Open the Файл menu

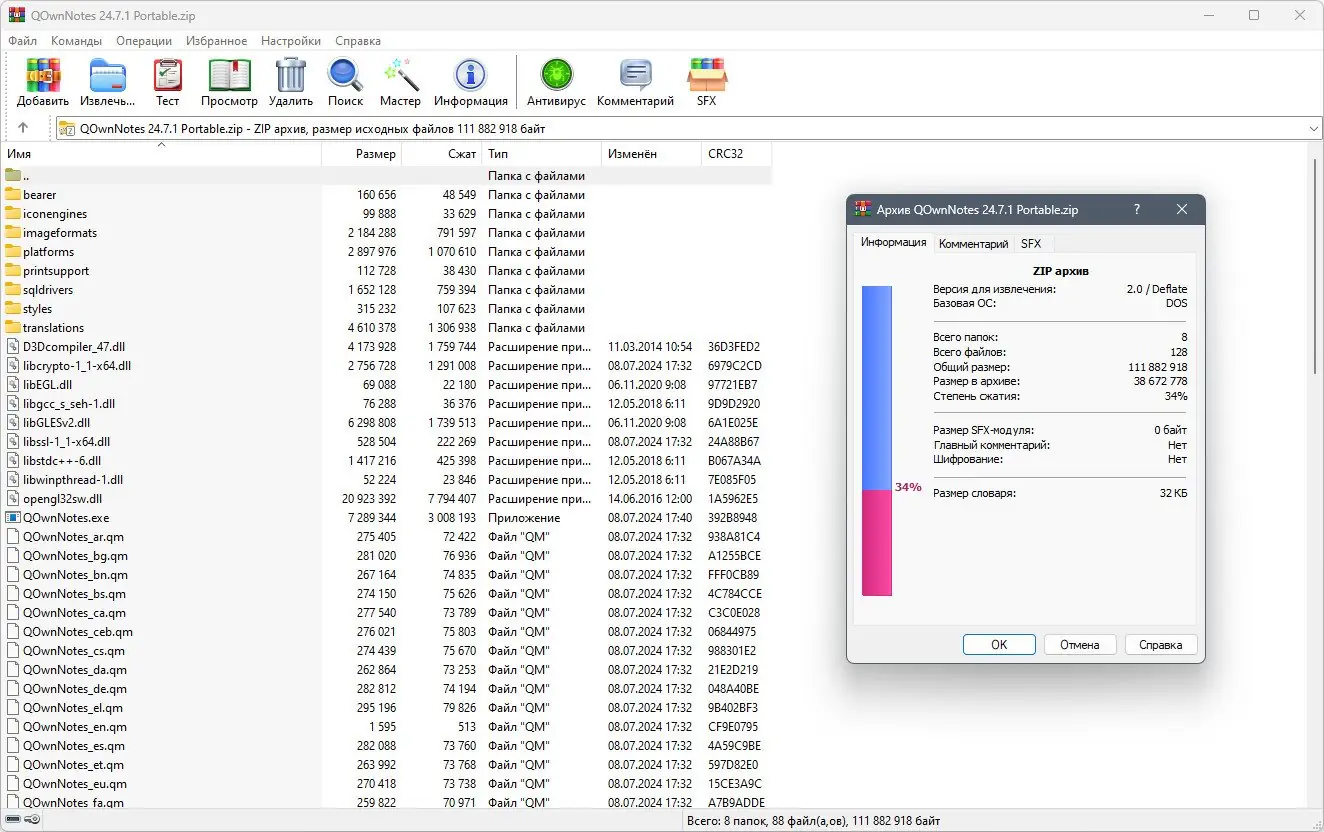(x=23, y=41)
